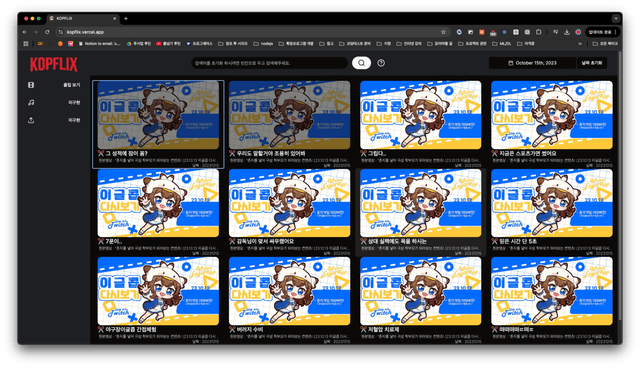Open the question mark help icon
The width and height of the screenshot is (640, 368).
pyautogui.click(x=381, y=63)
